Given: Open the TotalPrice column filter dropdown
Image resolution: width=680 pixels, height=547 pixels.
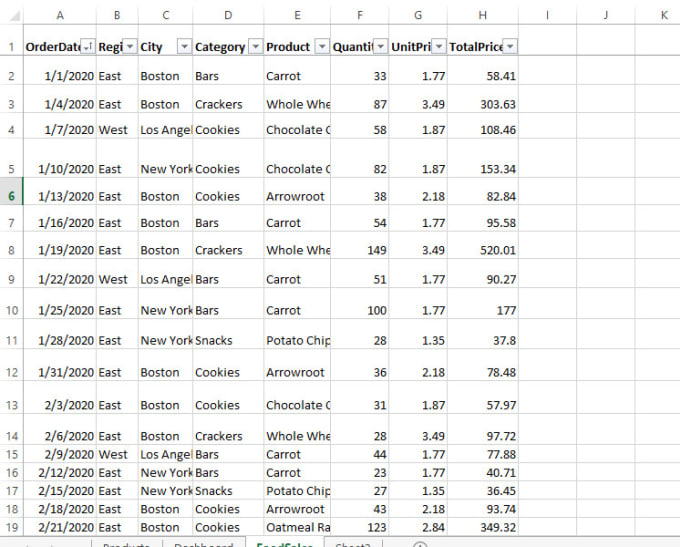Looking at the screenshot, I should click(x=510, y=46).
